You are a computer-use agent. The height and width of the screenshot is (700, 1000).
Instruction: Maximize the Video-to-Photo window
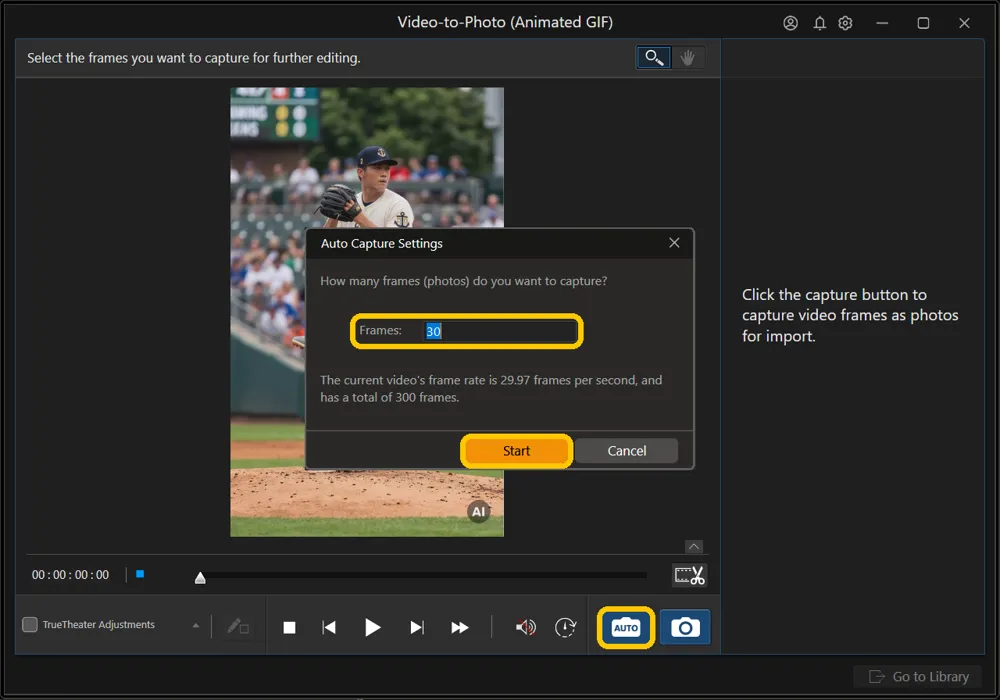[923, 23]
